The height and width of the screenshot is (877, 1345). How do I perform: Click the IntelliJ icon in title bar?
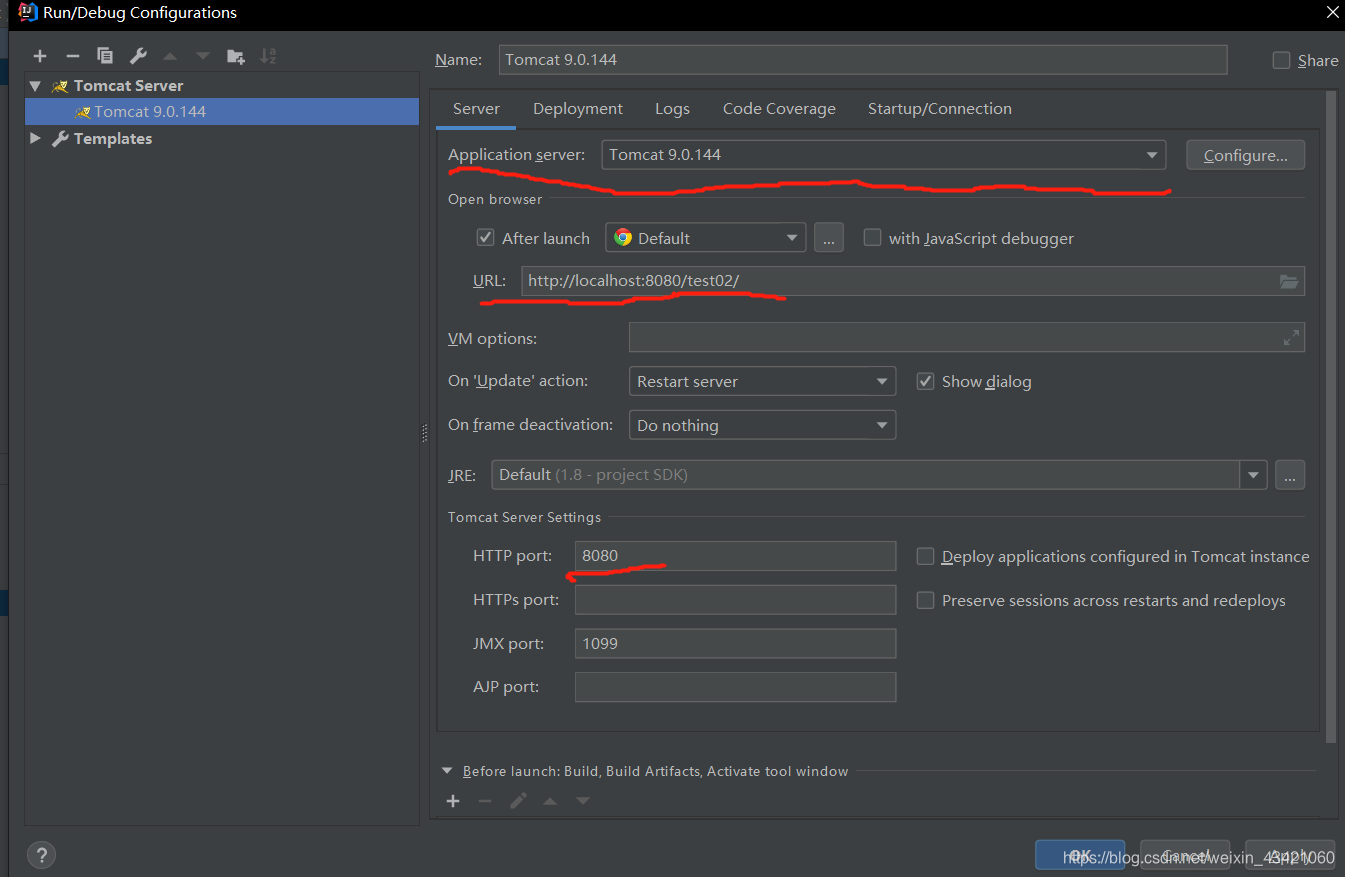pyautogui.click(x=27, y=13)
